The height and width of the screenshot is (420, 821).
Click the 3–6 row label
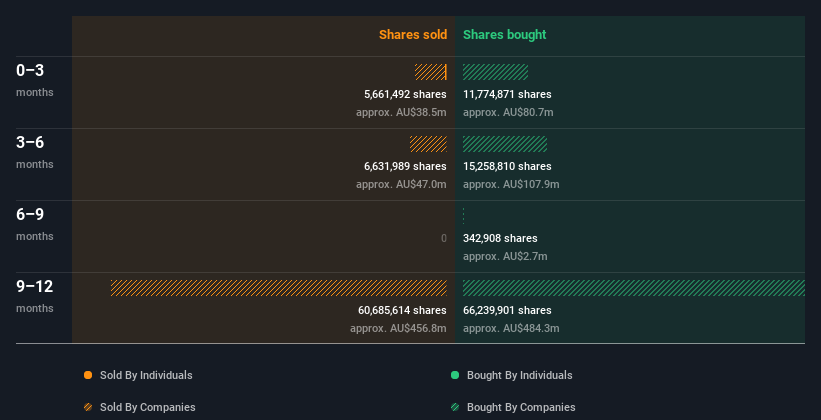tap(30, 142)
